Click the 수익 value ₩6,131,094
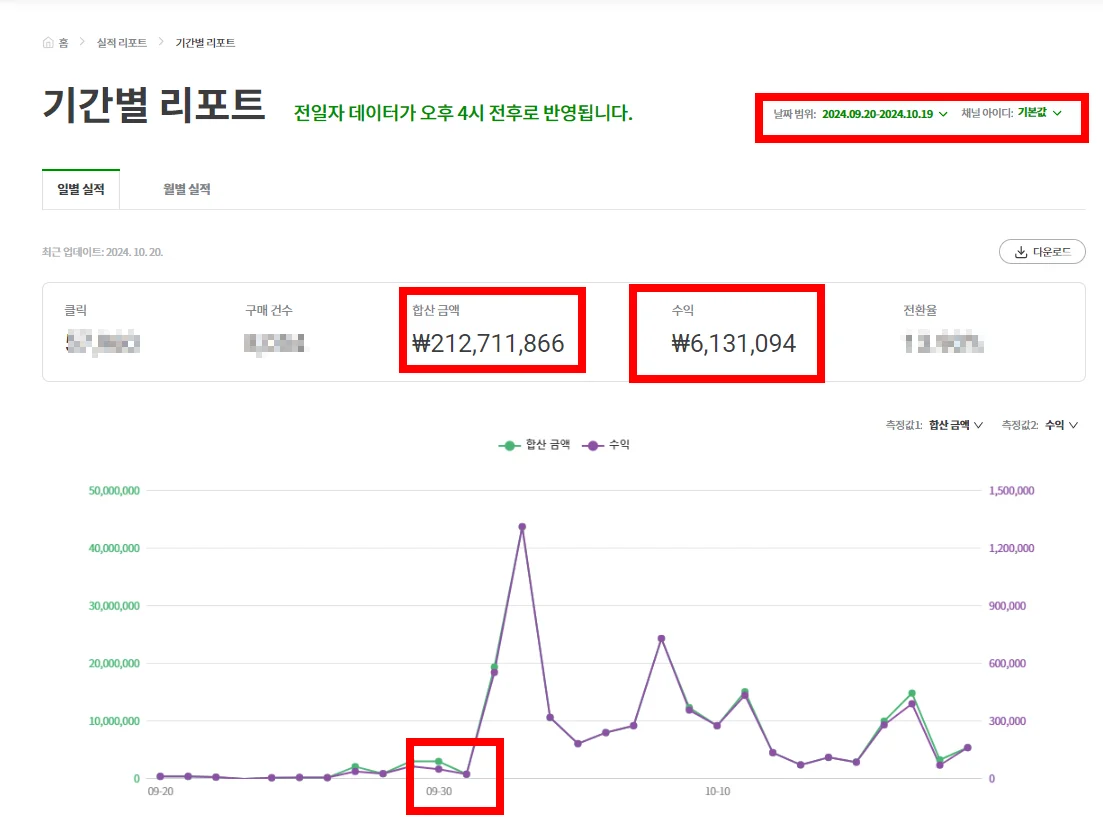 click(734, 344)
